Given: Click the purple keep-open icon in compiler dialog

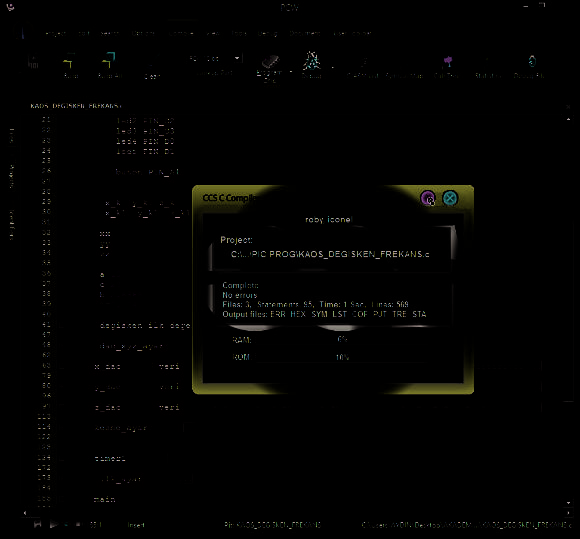Looking at the screenshot, I should (428, 198).
